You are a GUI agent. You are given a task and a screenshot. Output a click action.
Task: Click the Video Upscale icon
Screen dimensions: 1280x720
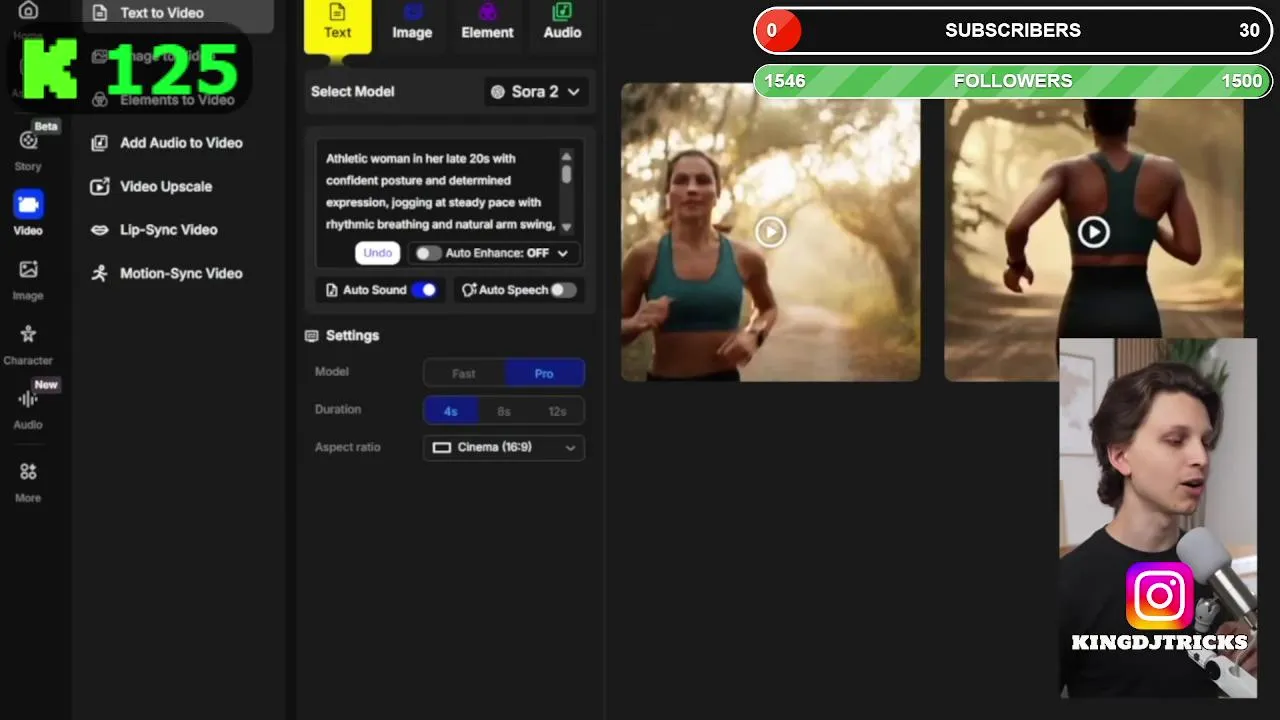[x=99, y=187]
